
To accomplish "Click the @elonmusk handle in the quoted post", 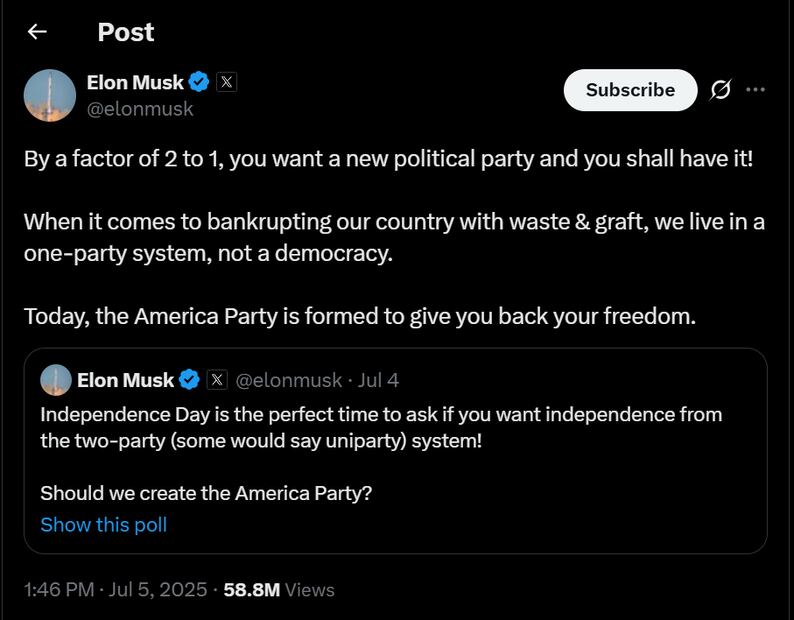I will tap(290, 380).
